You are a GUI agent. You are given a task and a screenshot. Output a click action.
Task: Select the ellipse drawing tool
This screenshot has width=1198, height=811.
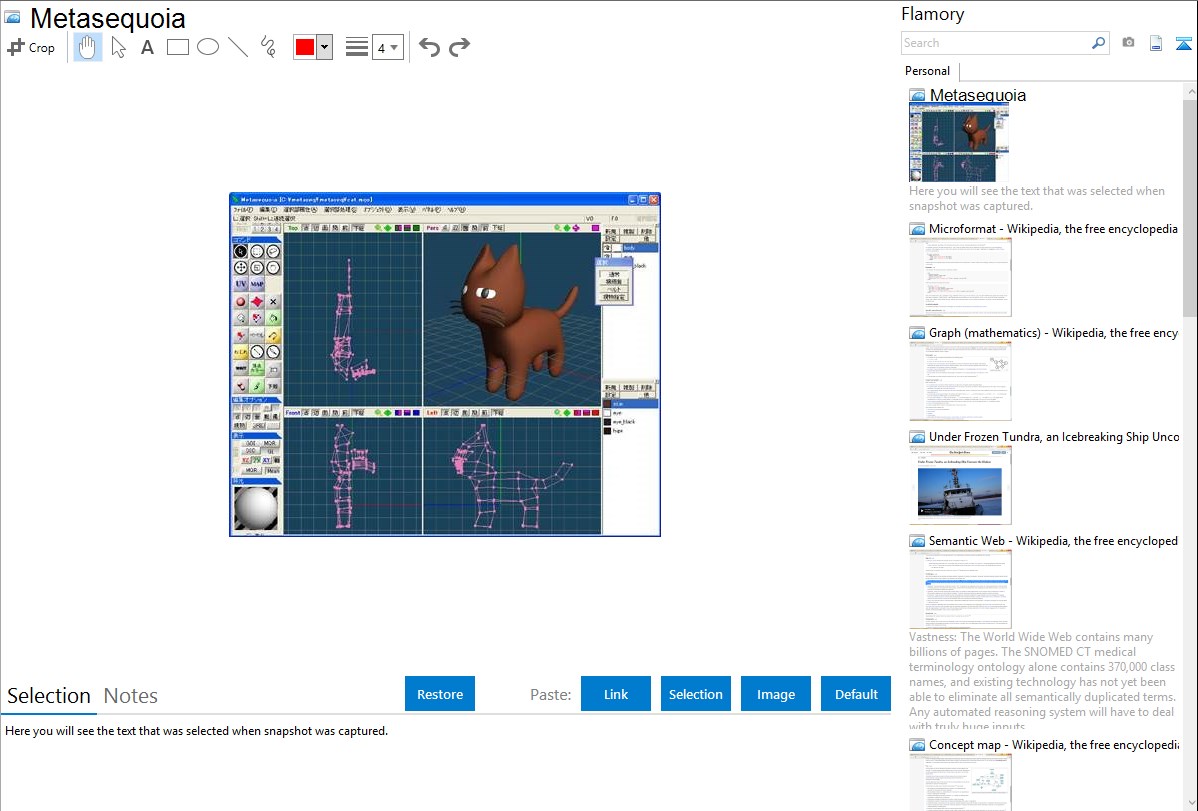[208, 47]
